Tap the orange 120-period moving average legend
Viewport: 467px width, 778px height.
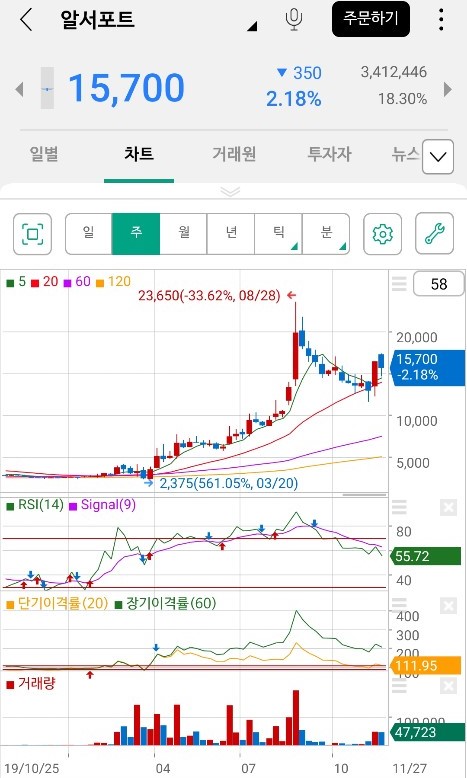tap(113, 282)
